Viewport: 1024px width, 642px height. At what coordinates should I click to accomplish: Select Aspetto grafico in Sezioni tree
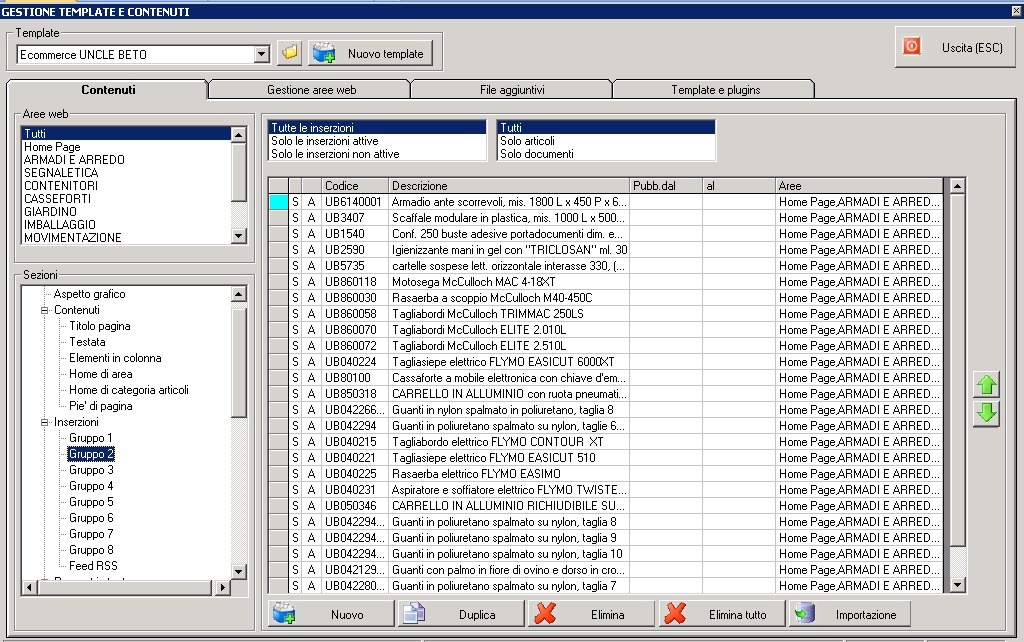point(89,295)
